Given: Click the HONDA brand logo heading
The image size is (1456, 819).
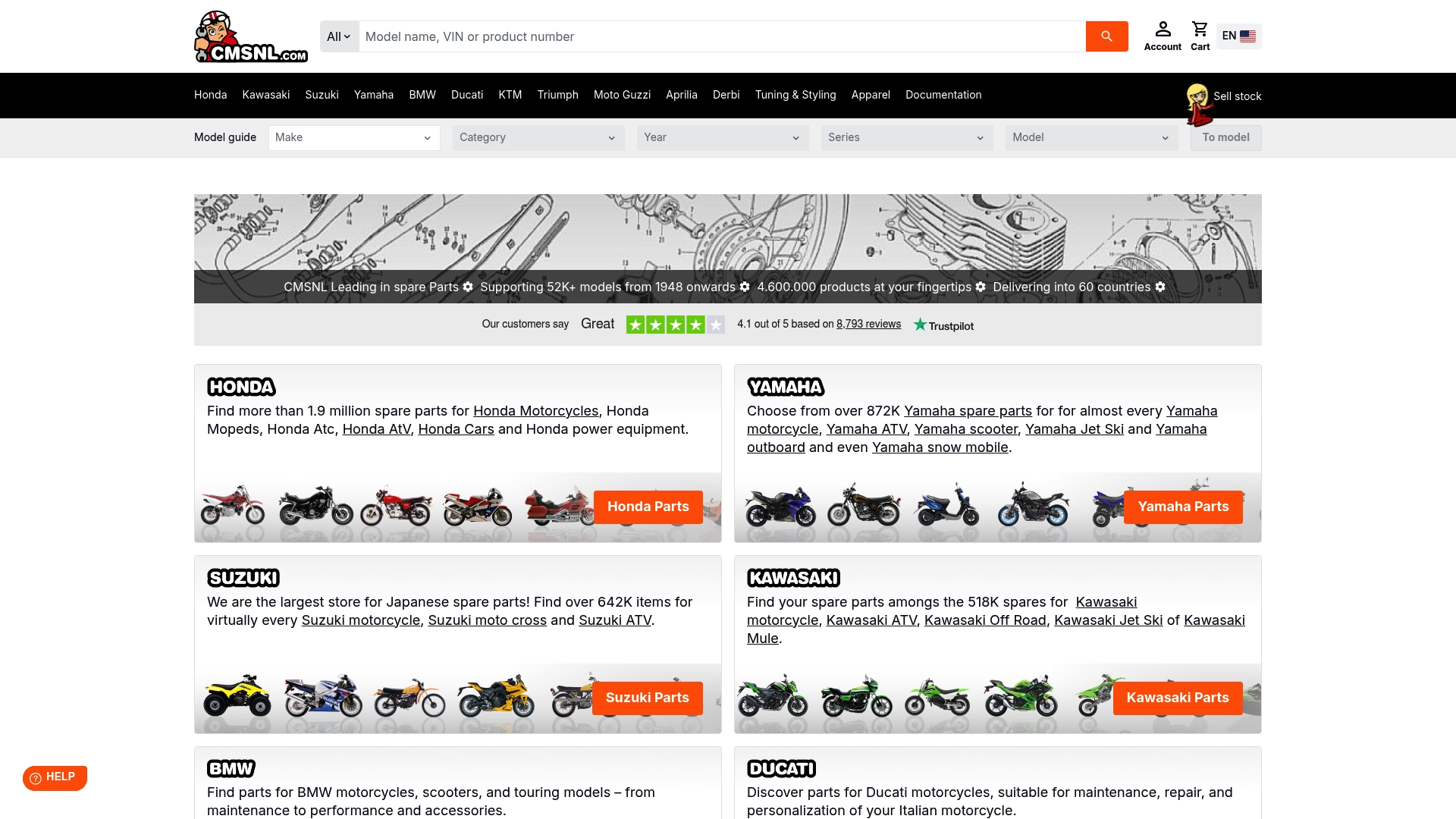Looking at the screenshot, I should (x=241, y=387).
